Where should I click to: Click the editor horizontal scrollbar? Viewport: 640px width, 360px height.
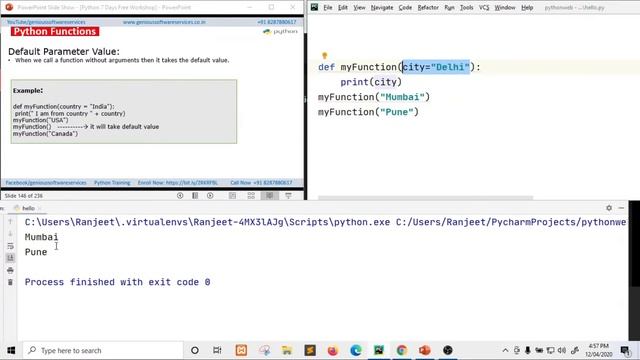(425, 198)
